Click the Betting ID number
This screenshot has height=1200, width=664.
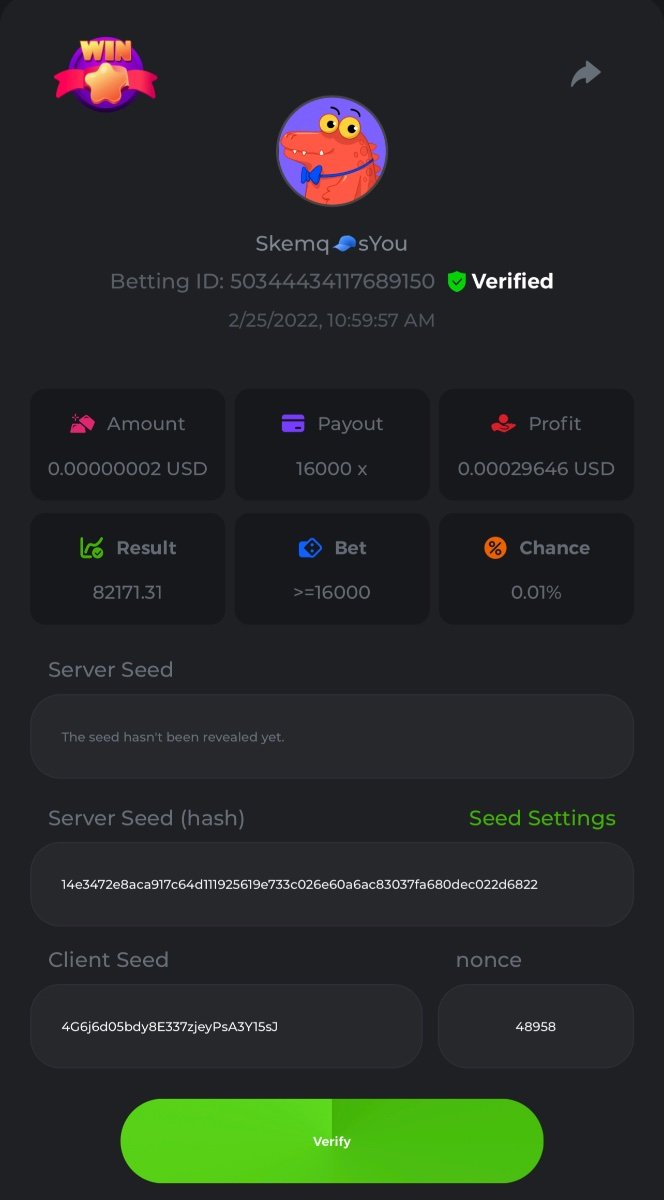coord(332,282)
